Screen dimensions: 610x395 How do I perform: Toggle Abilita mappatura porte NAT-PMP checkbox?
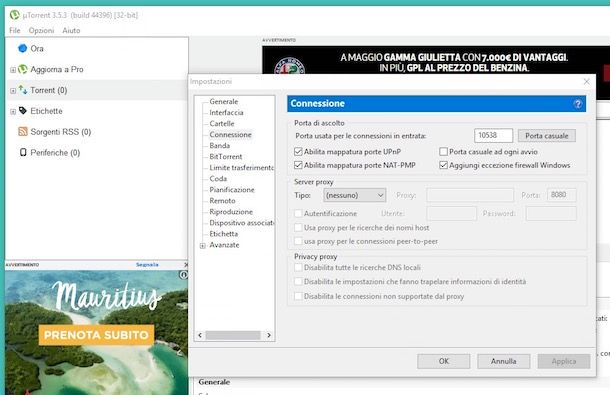[298, 165]
